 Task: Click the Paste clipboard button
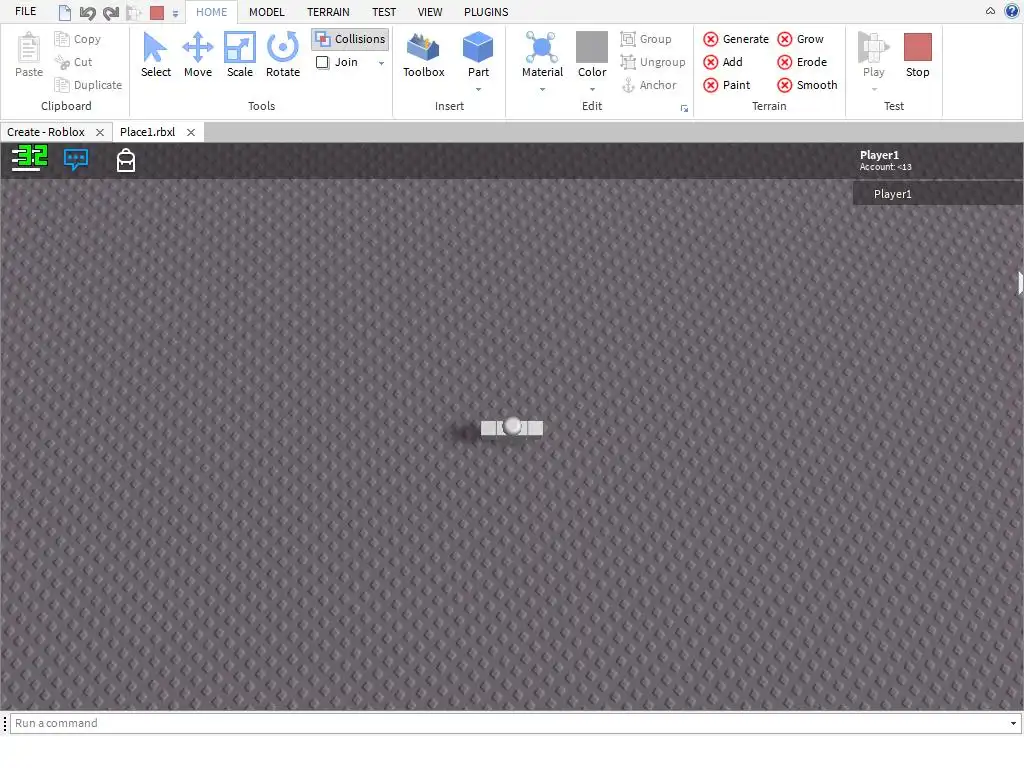tap(29, 55)
